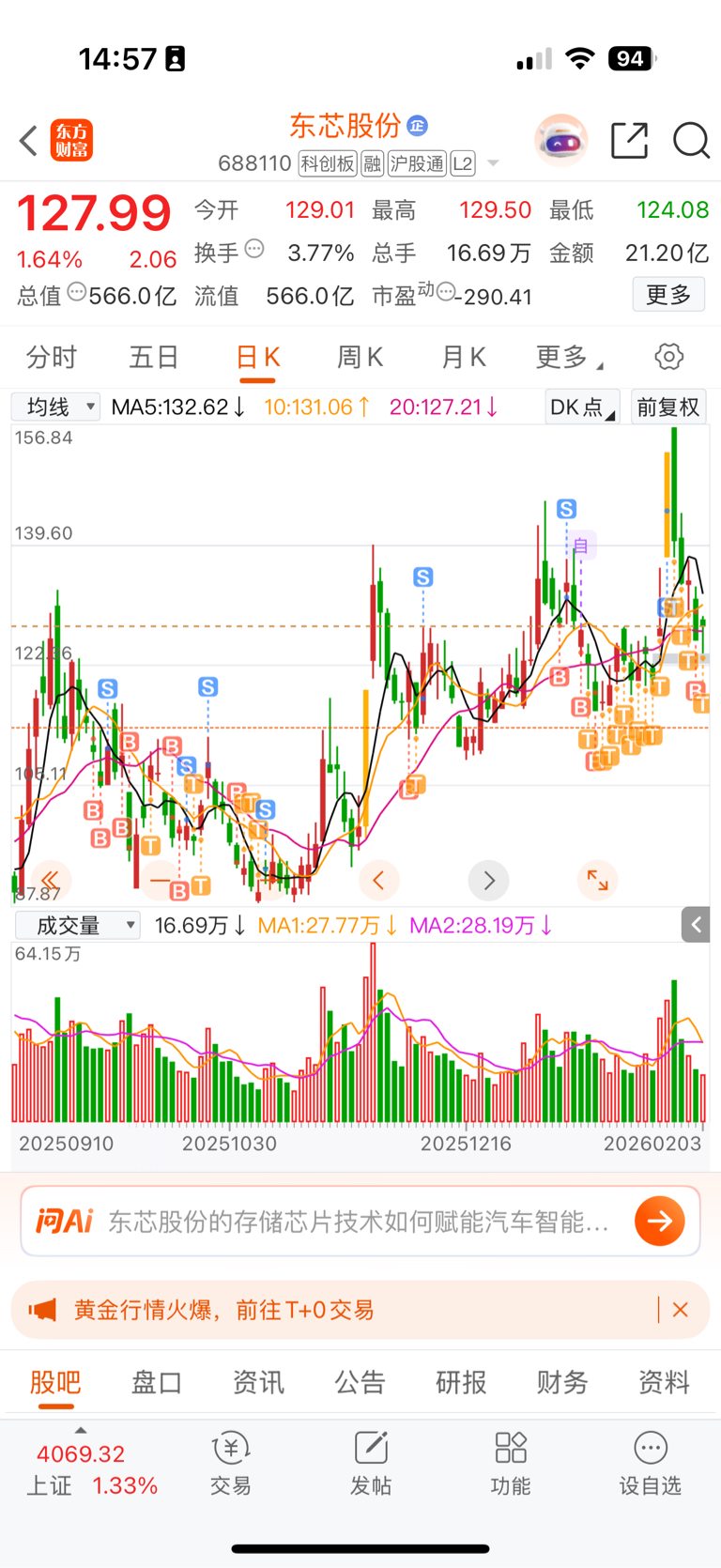Viewport: 721px width, 1568px height.
Task: Open the 成交量 sub-indicator dropdown
Action: click(x=78, y=926)
